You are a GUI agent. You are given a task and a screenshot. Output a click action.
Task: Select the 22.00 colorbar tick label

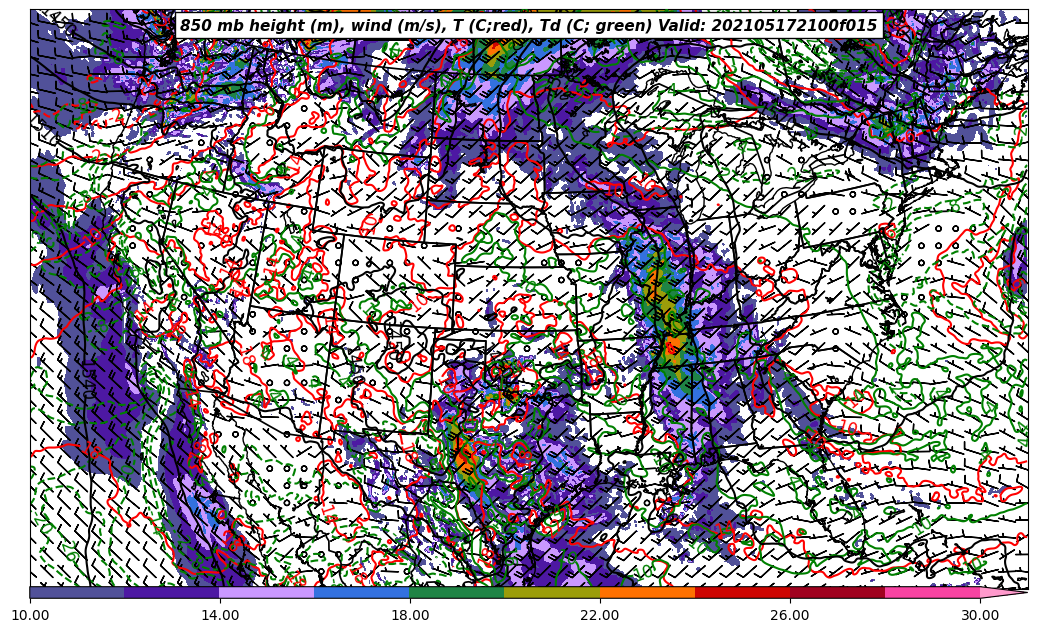click(x=600, y=616)
